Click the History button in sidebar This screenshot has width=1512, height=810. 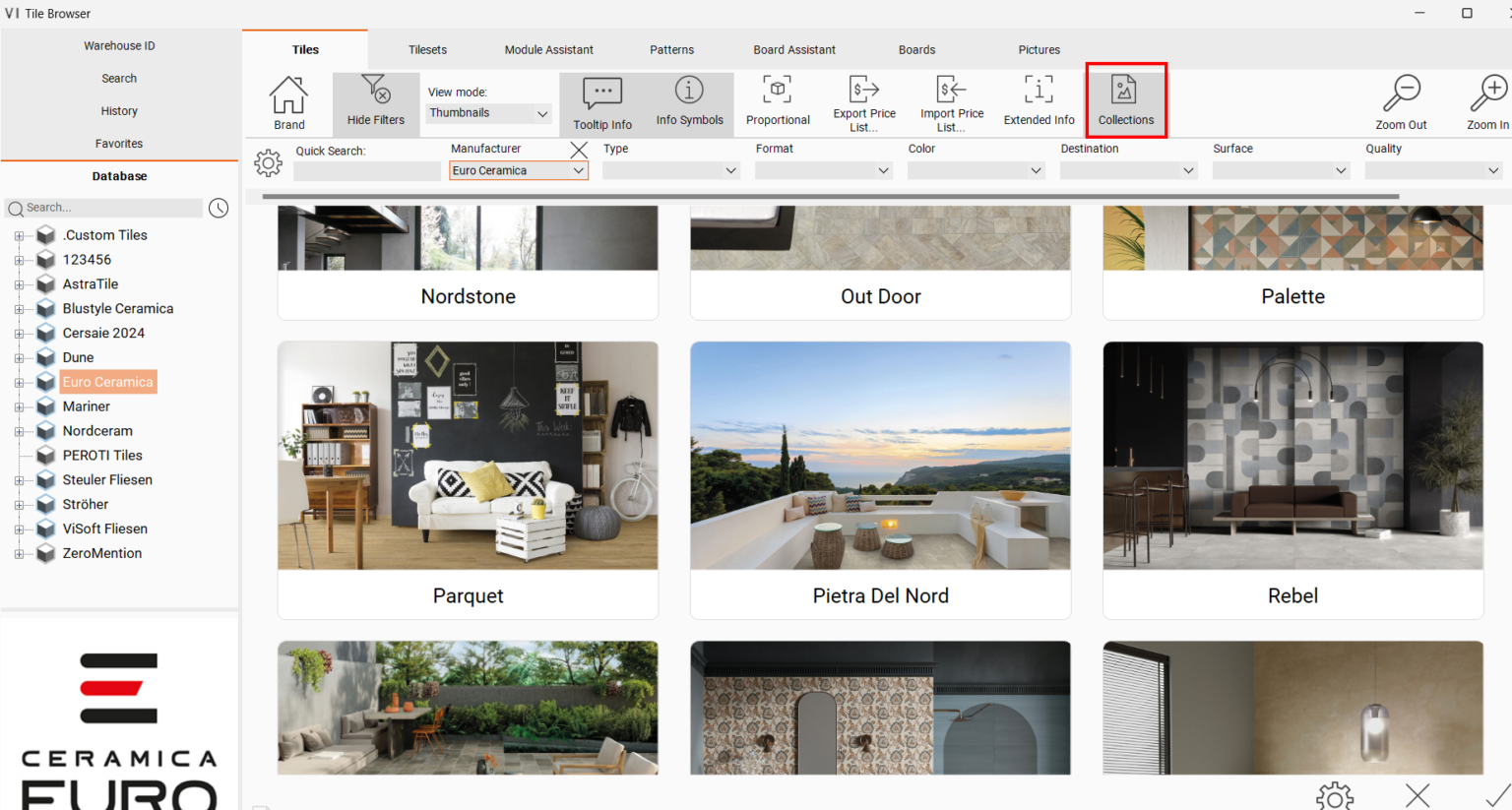point(119,111)
